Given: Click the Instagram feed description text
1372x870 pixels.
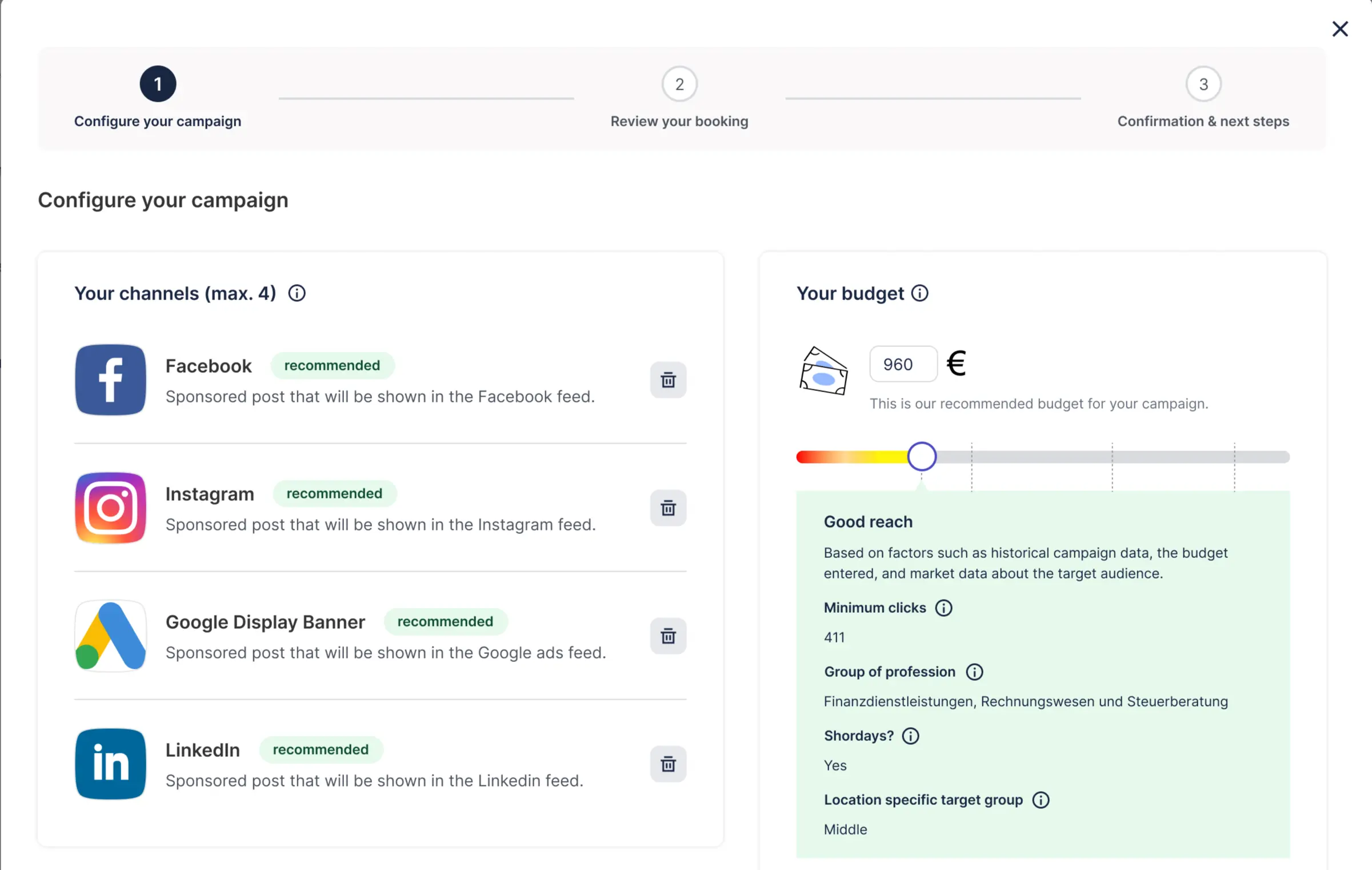Looking at the screenshot, I should (x=381, y=525).
